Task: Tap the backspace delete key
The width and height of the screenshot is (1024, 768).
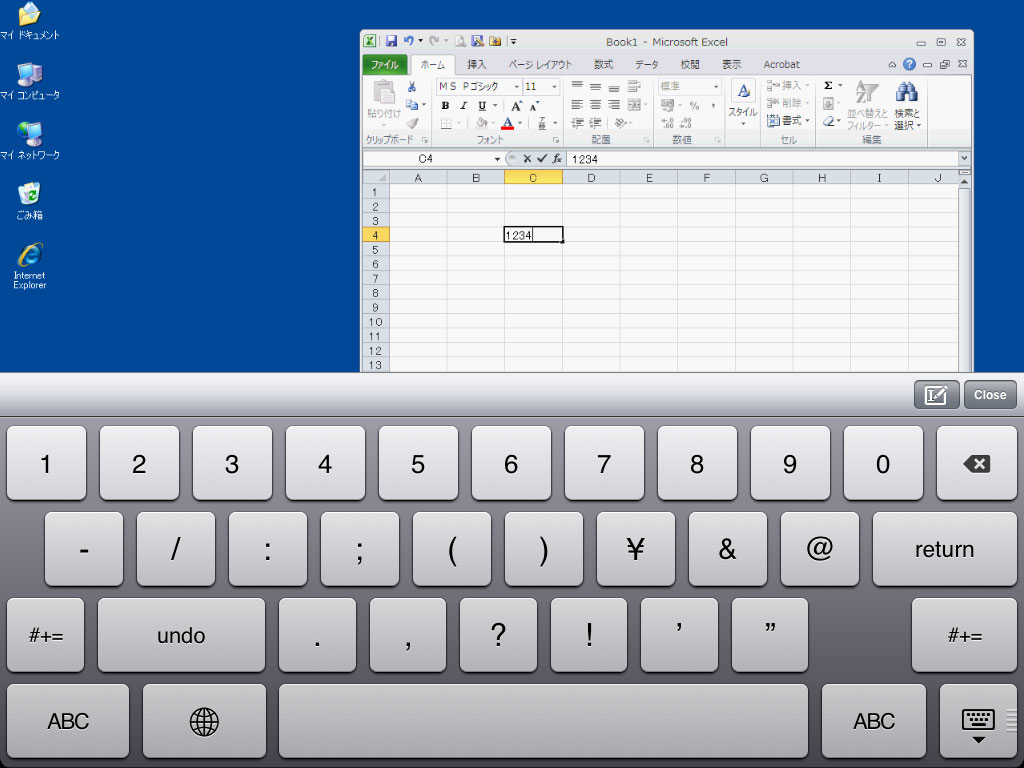Action: [x=976, y=464]
